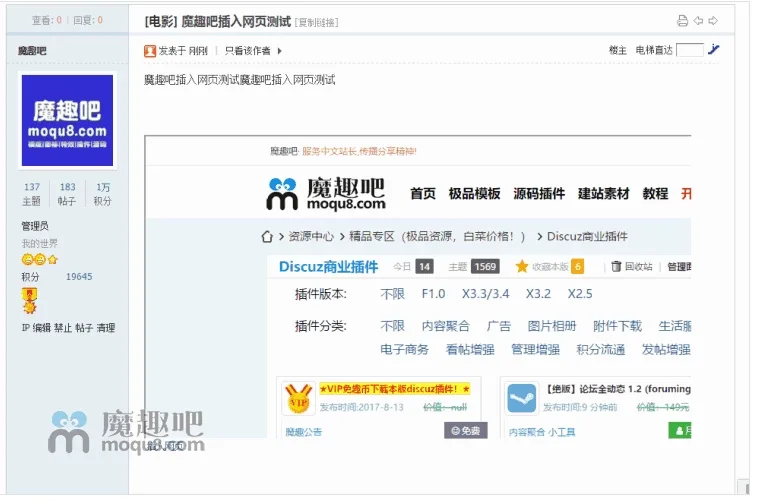The height and width of the screenshot is (501, 758).
Task: Select 只看该作者 link
Action: pyautogui.click(x=248, y=51)
